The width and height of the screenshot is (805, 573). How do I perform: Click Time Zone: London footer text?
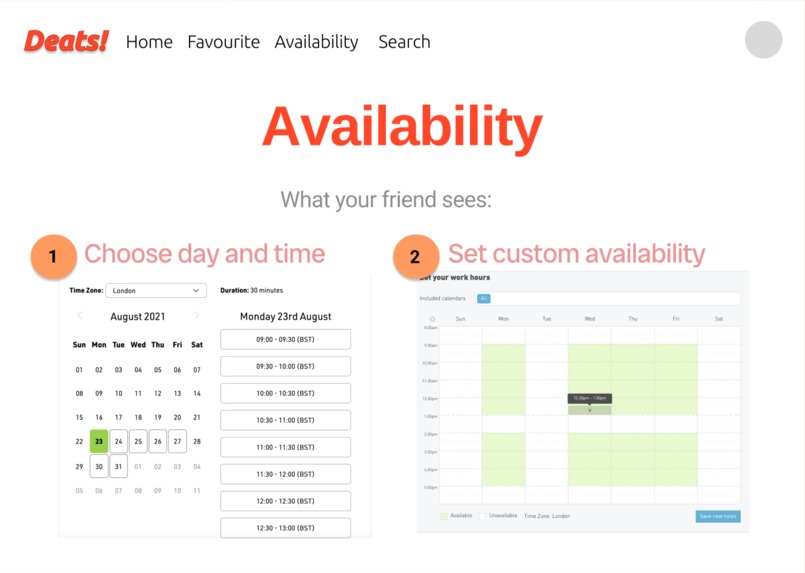tap(547, 516)
